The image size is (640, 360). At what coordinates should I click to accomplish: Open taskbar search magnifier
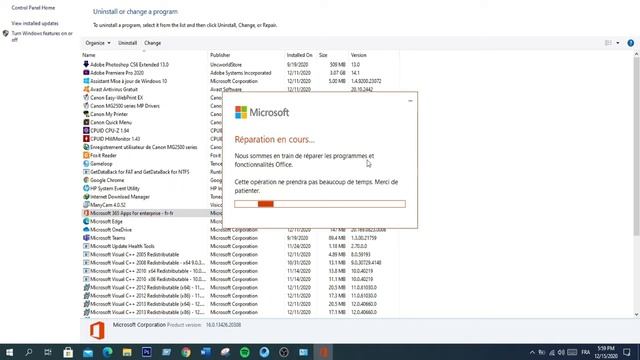[x=29, y=352]
